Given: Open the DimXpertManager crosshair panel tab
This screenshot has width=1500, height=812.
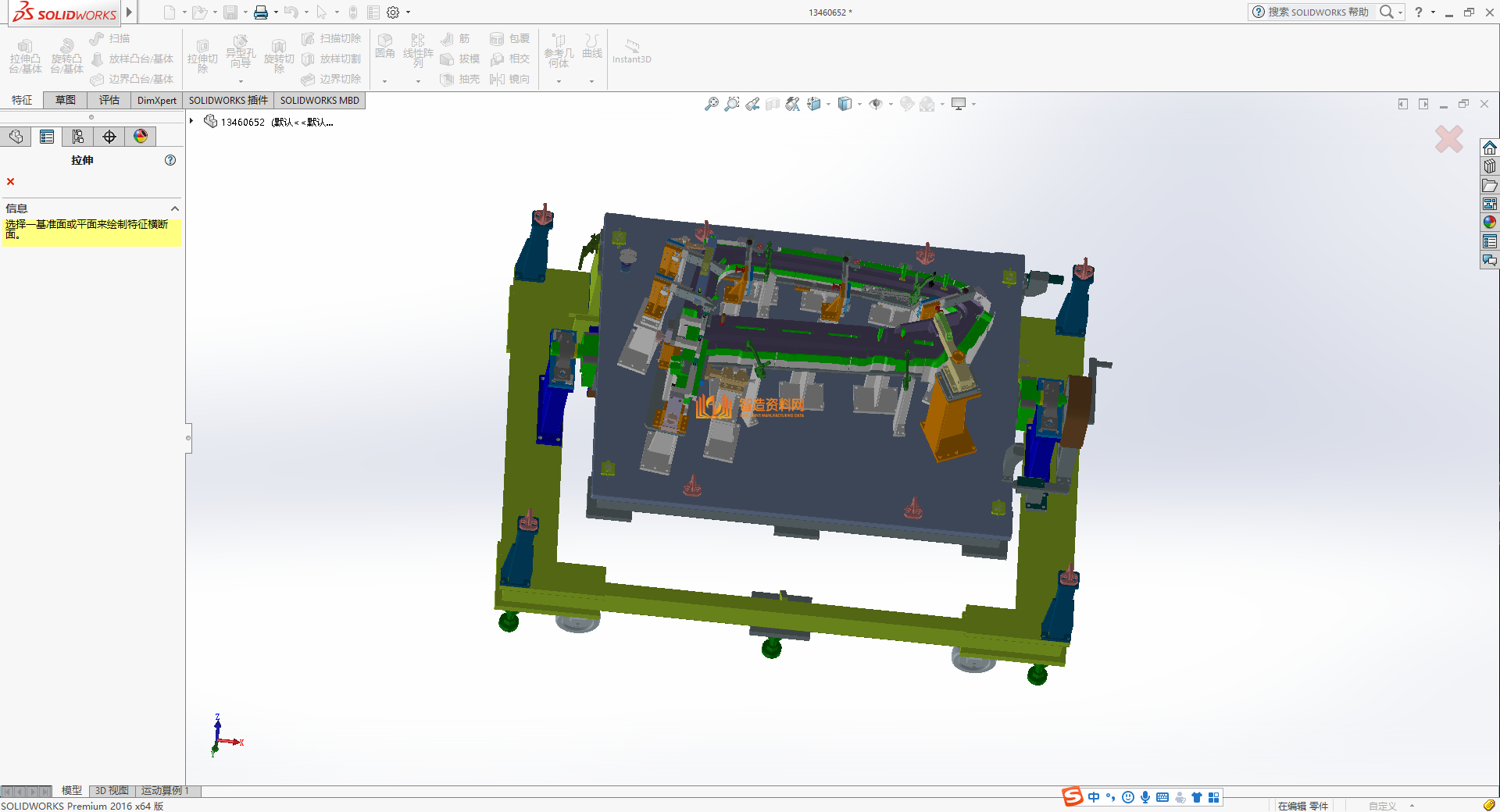Looking at the screenshot, I should pyautogui.click(x=109, y=137).
